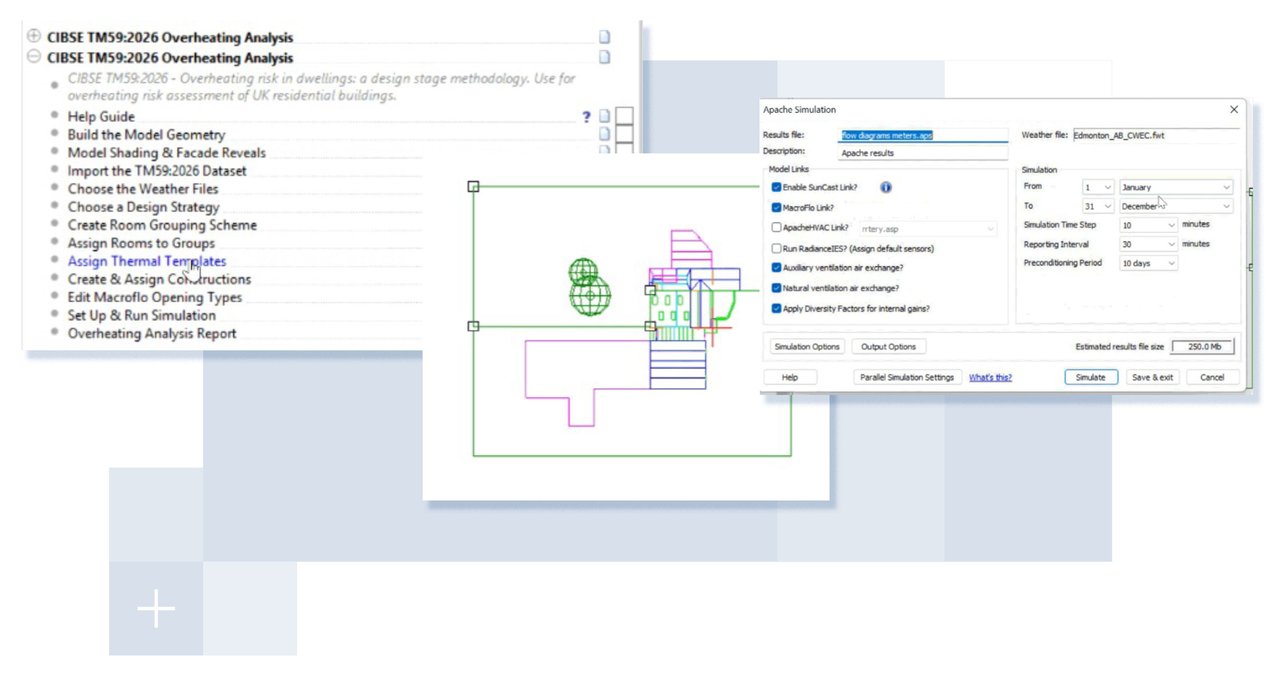The height and width of the screenshot is (675, 1280).
Task: Open Set Up & Run Simulation step
Action: [141, 315]
